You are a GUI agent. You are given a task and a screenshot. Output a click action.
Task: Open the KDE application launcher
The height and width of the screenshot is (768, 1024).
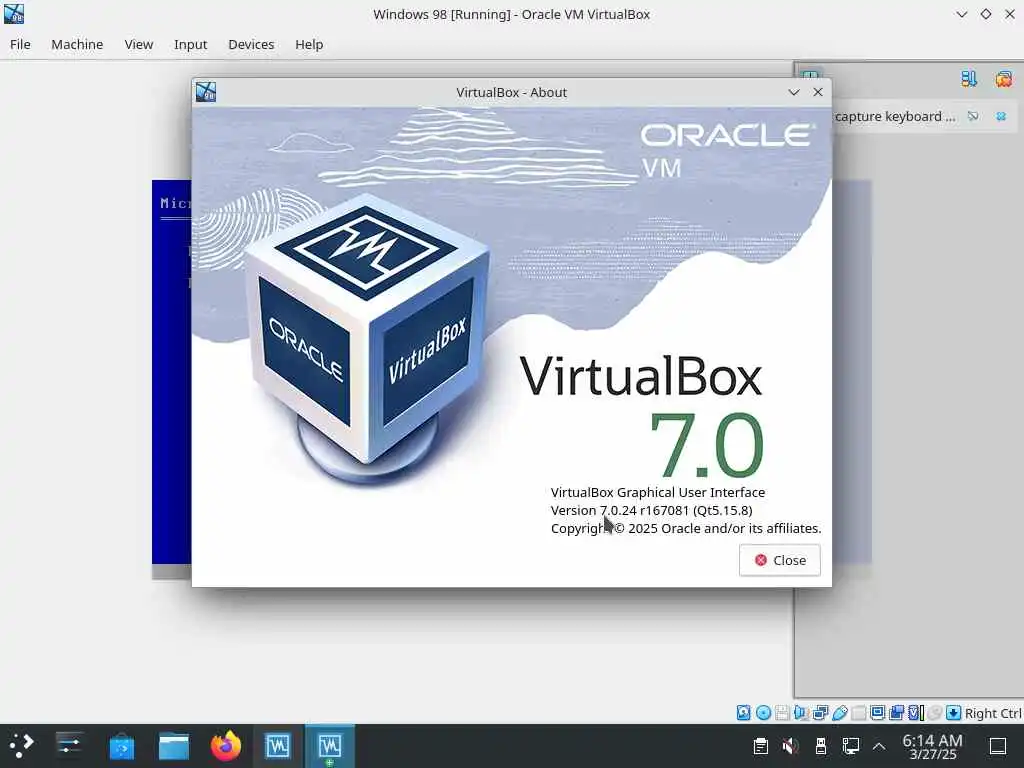click(21, 746)
